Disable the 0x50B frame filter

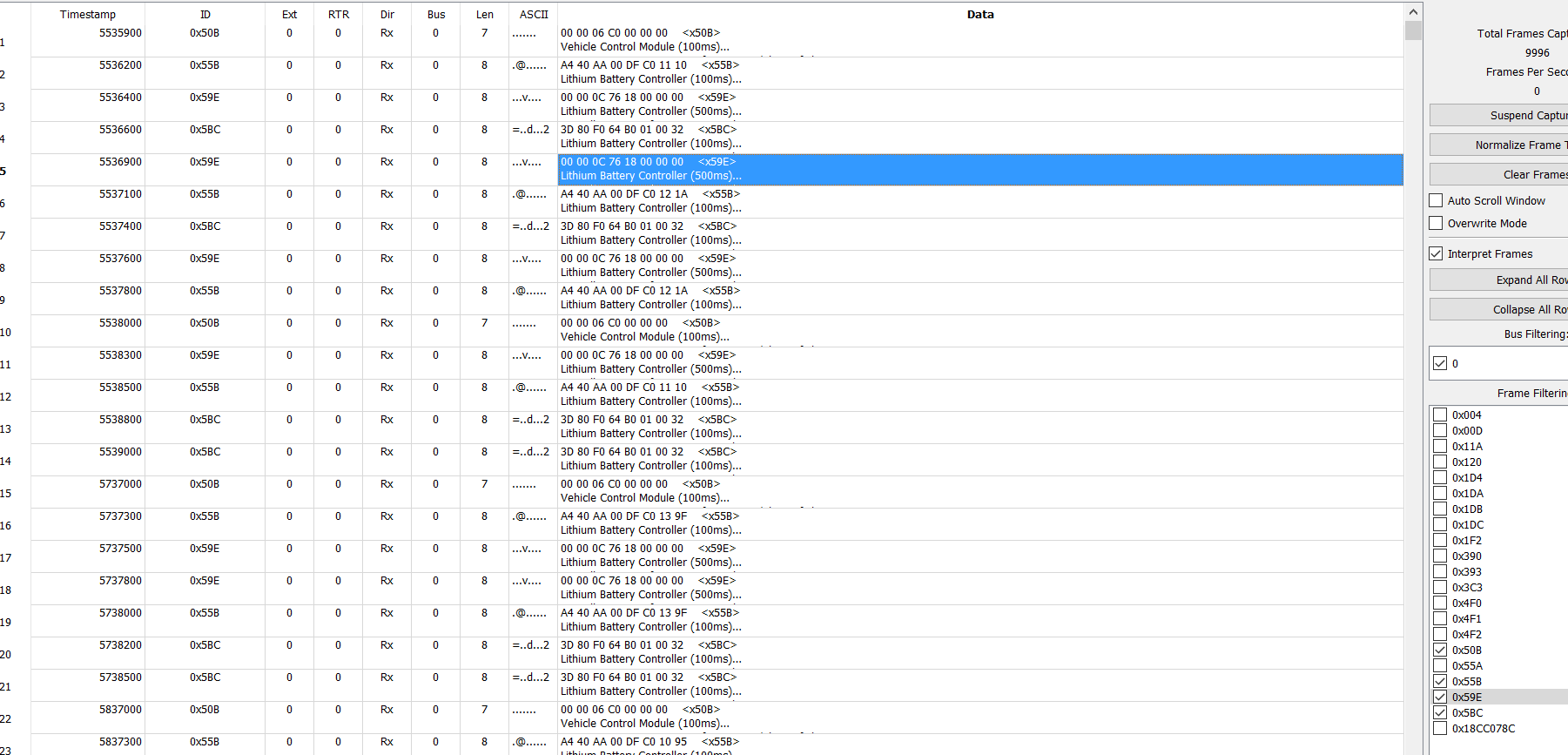point(1440,651)
